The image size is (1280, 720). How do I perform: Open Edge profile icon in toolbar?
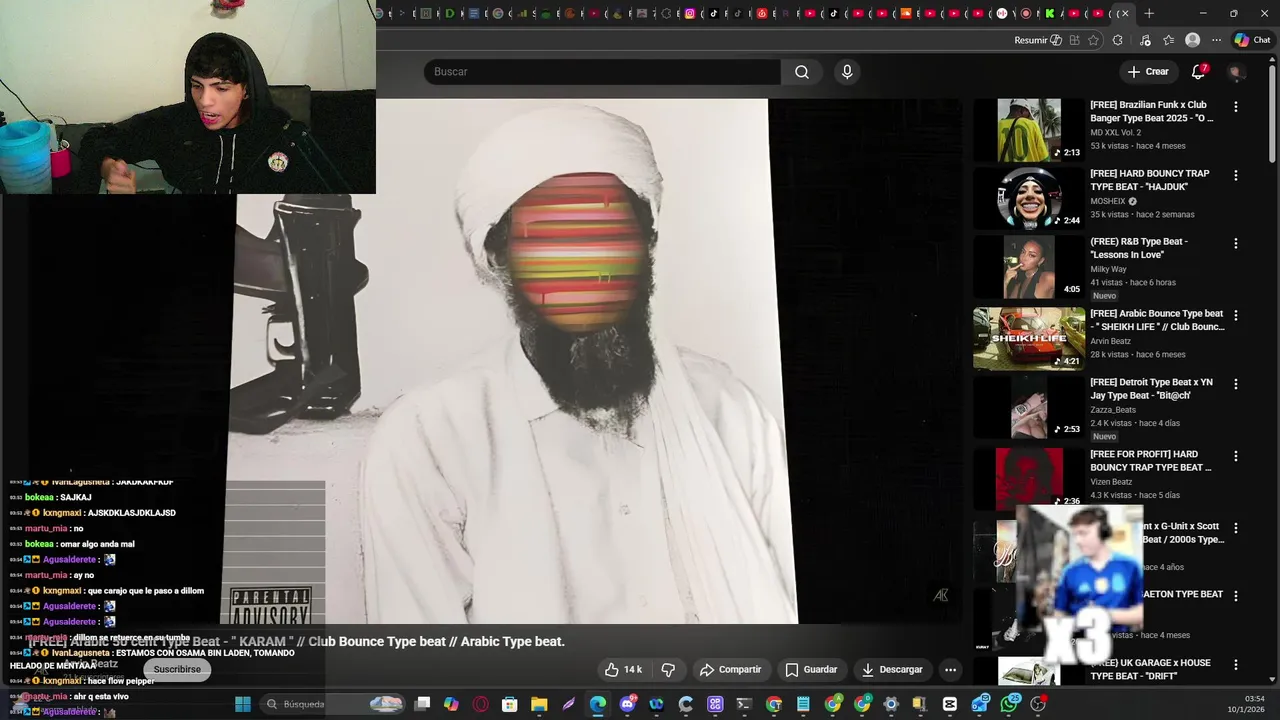pyautogui.click(x=1192, y=40)
